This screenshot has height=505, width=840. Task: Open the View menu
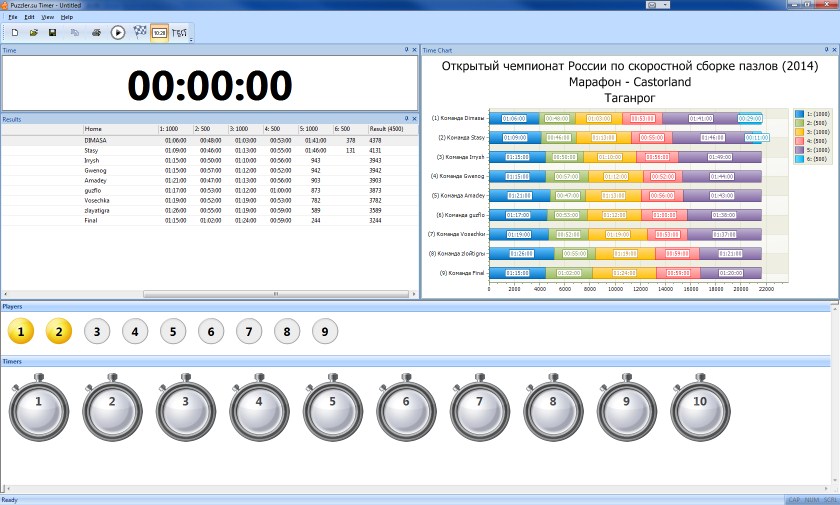(48, 17)
